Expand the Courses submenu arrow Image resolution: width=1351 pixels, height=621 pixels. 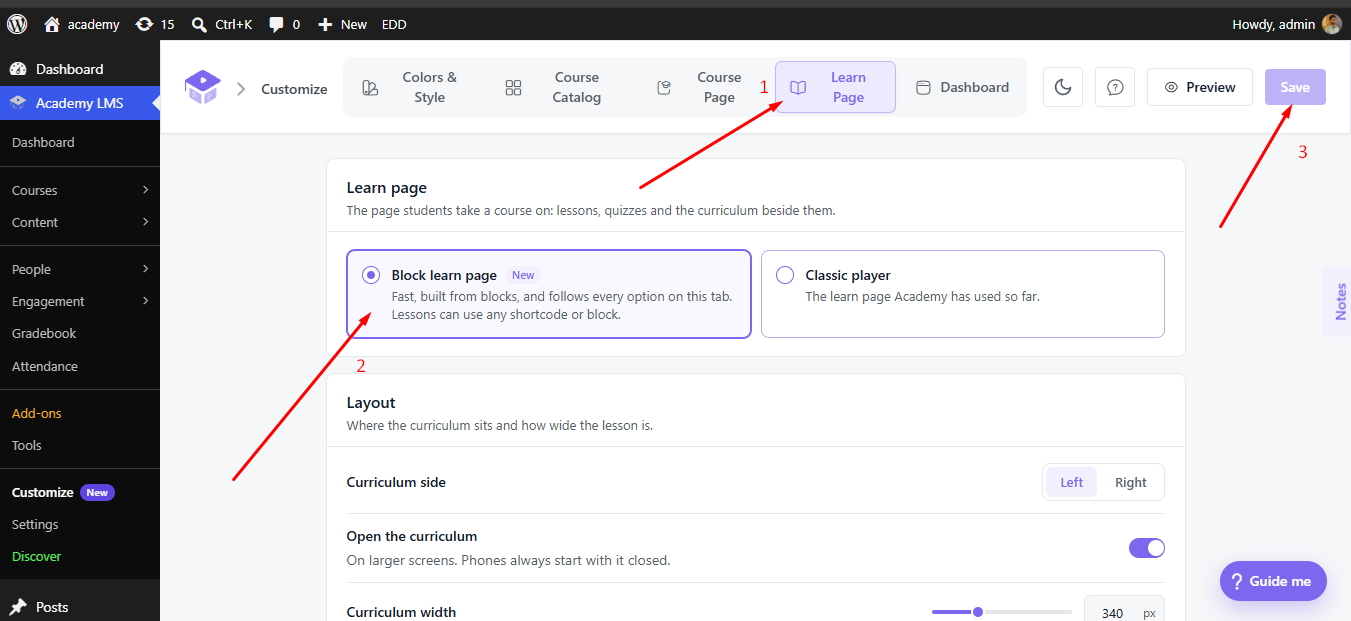[146, 190]
